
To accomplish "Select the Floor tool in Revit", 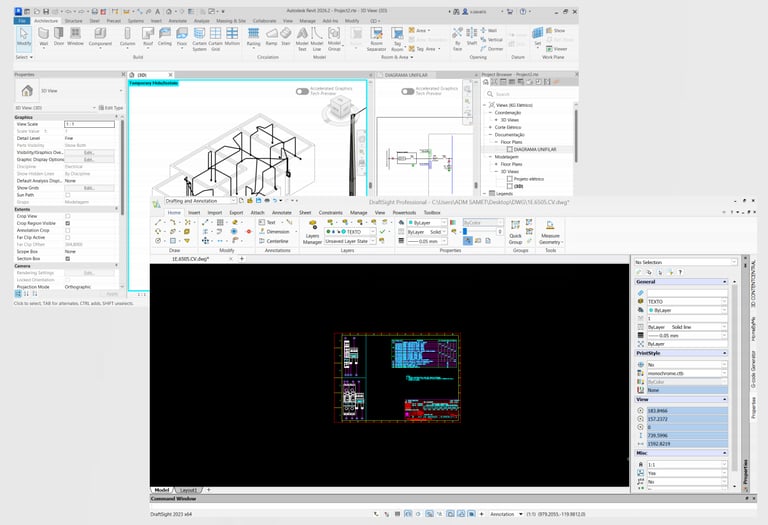I will [x=182, y=37].
